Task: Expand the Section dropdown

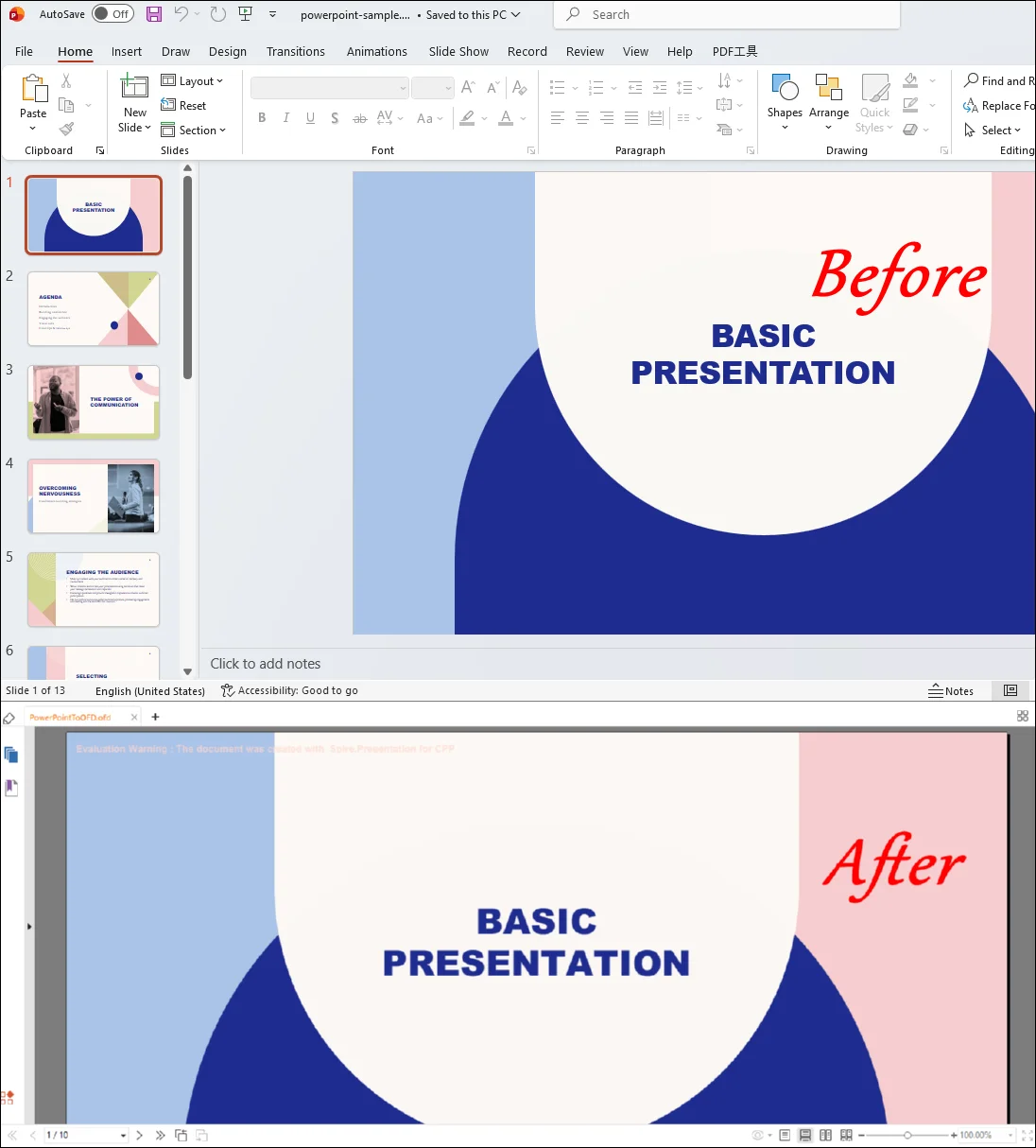Action: click(x=196, y=130)
